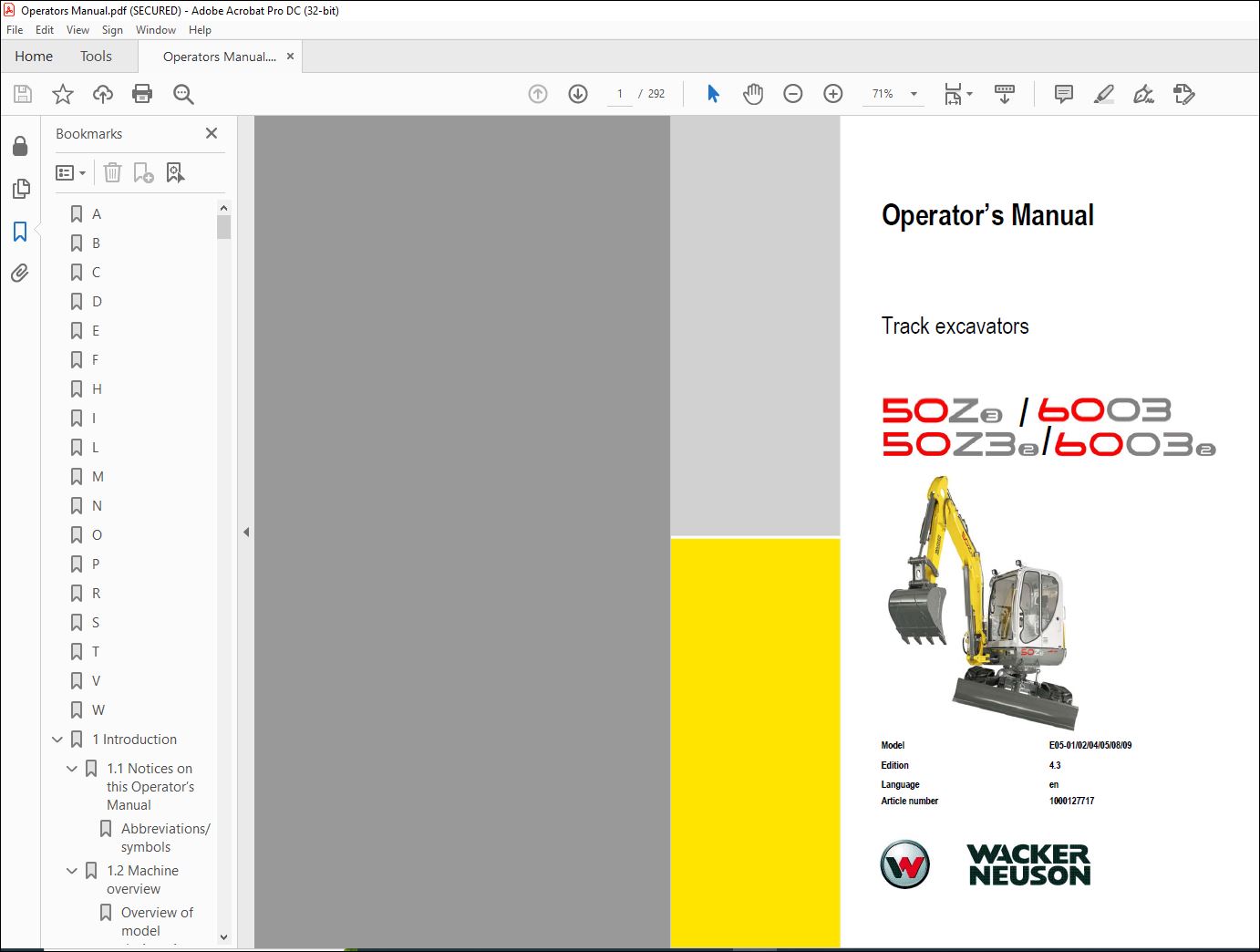Viewport: 1260px width, 952px height.
Task: Collapse 1.1 Notices on this Operator's Manual
Action: pyautogui.click(x=72, y=769)
